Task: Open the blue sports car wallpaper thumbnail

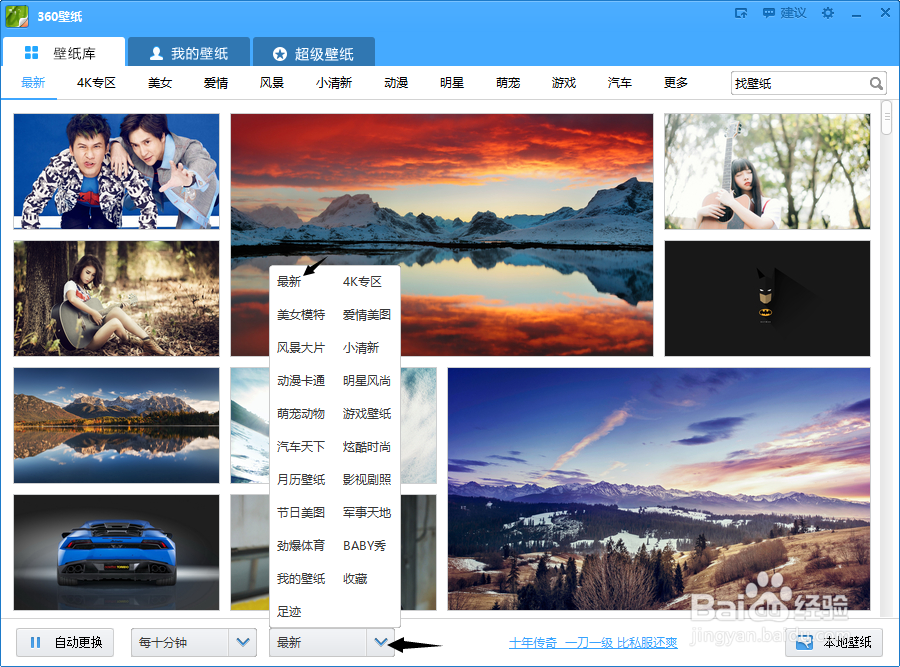Action: click(x=115, y=552)
